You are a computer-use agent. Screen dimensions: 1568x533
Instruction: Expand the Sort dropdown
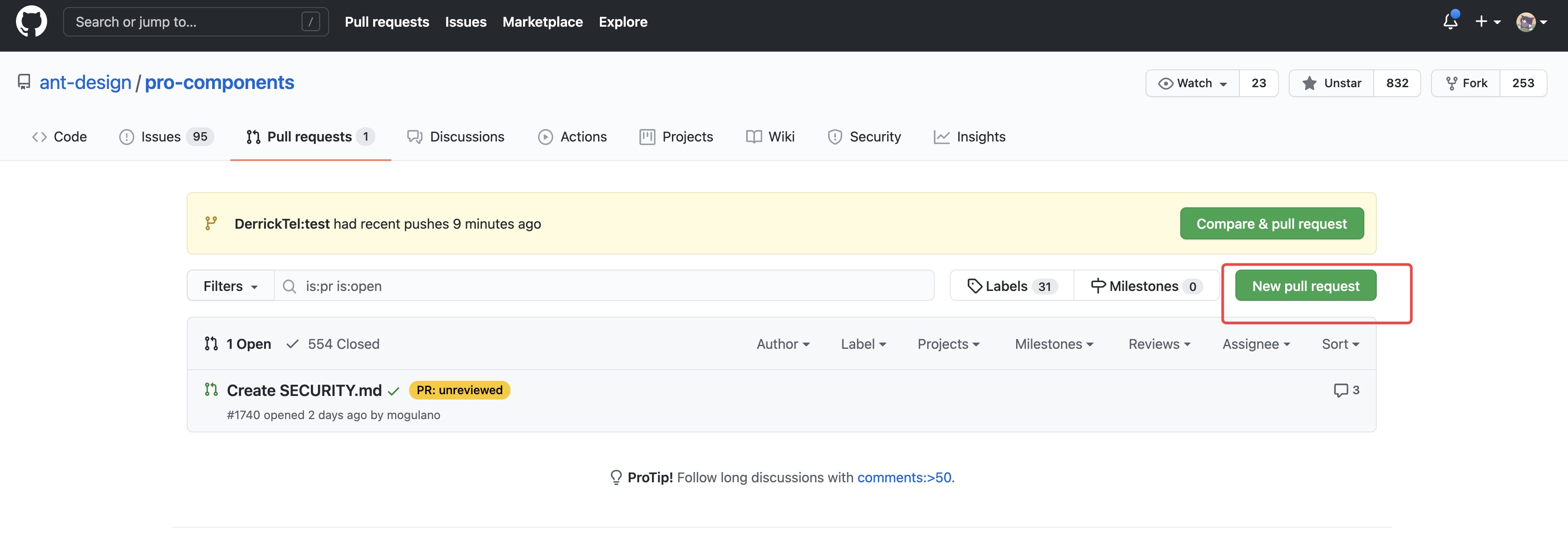coord(1340,344)
